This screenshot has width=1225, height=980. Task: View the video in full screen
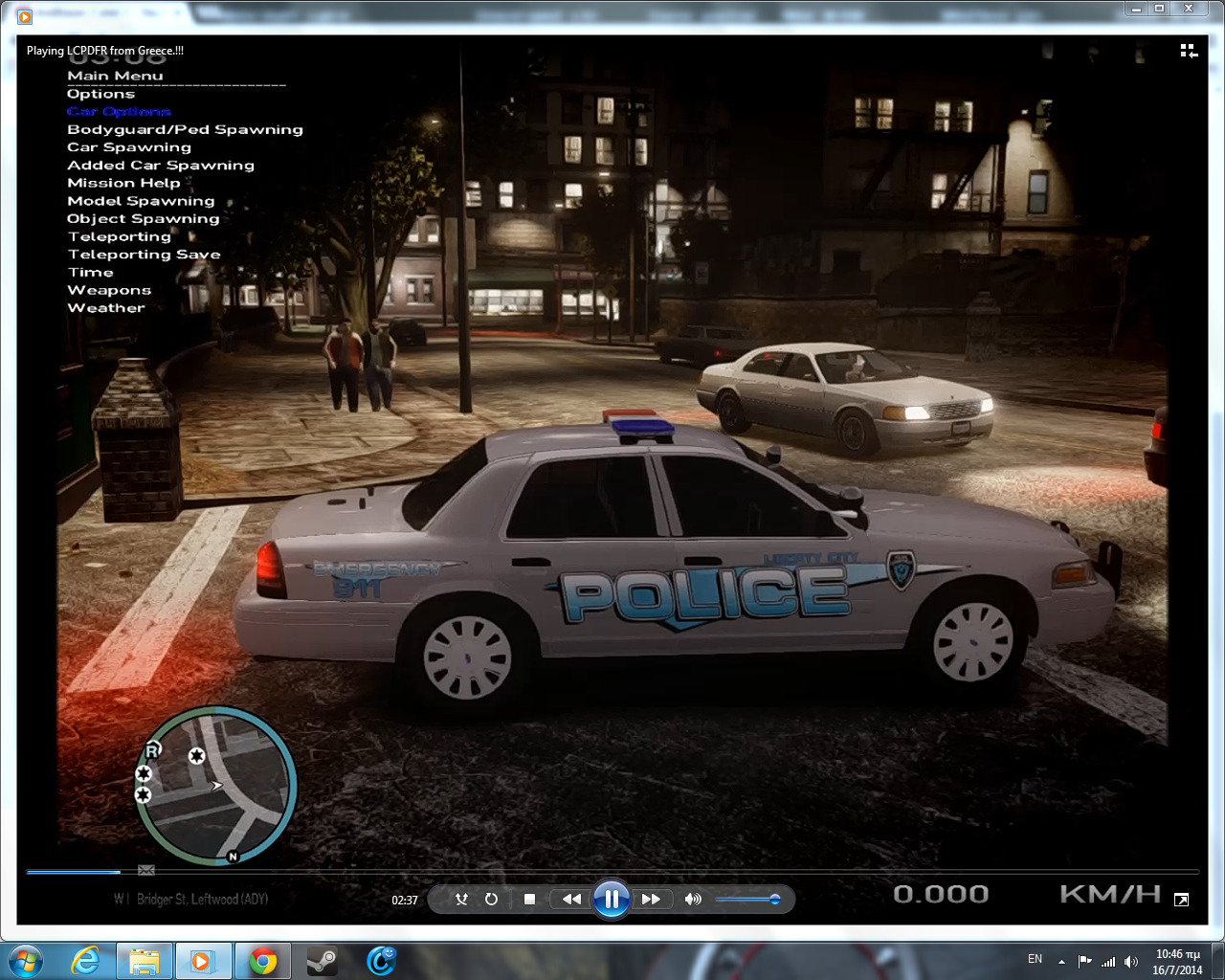coord(1181,900)
